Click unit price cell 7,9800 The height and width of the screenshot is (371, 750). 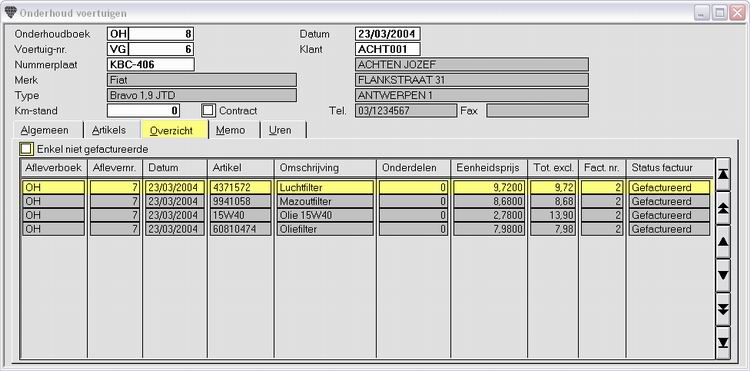[x=489, y=229]
